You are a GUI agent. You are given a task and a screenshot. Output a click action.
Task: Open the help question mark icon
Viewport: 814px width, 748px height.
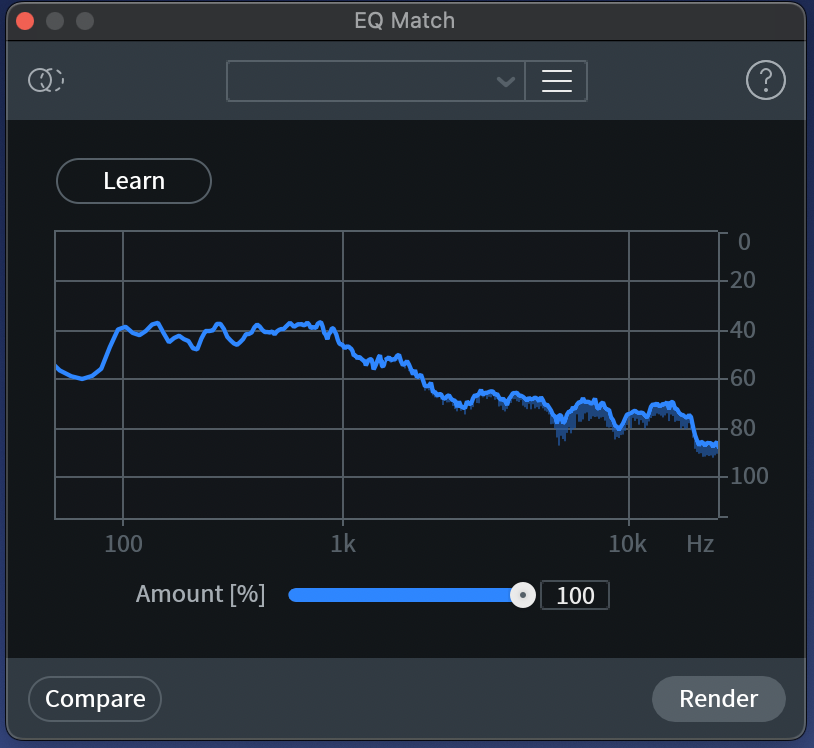(x=765, y=80)
